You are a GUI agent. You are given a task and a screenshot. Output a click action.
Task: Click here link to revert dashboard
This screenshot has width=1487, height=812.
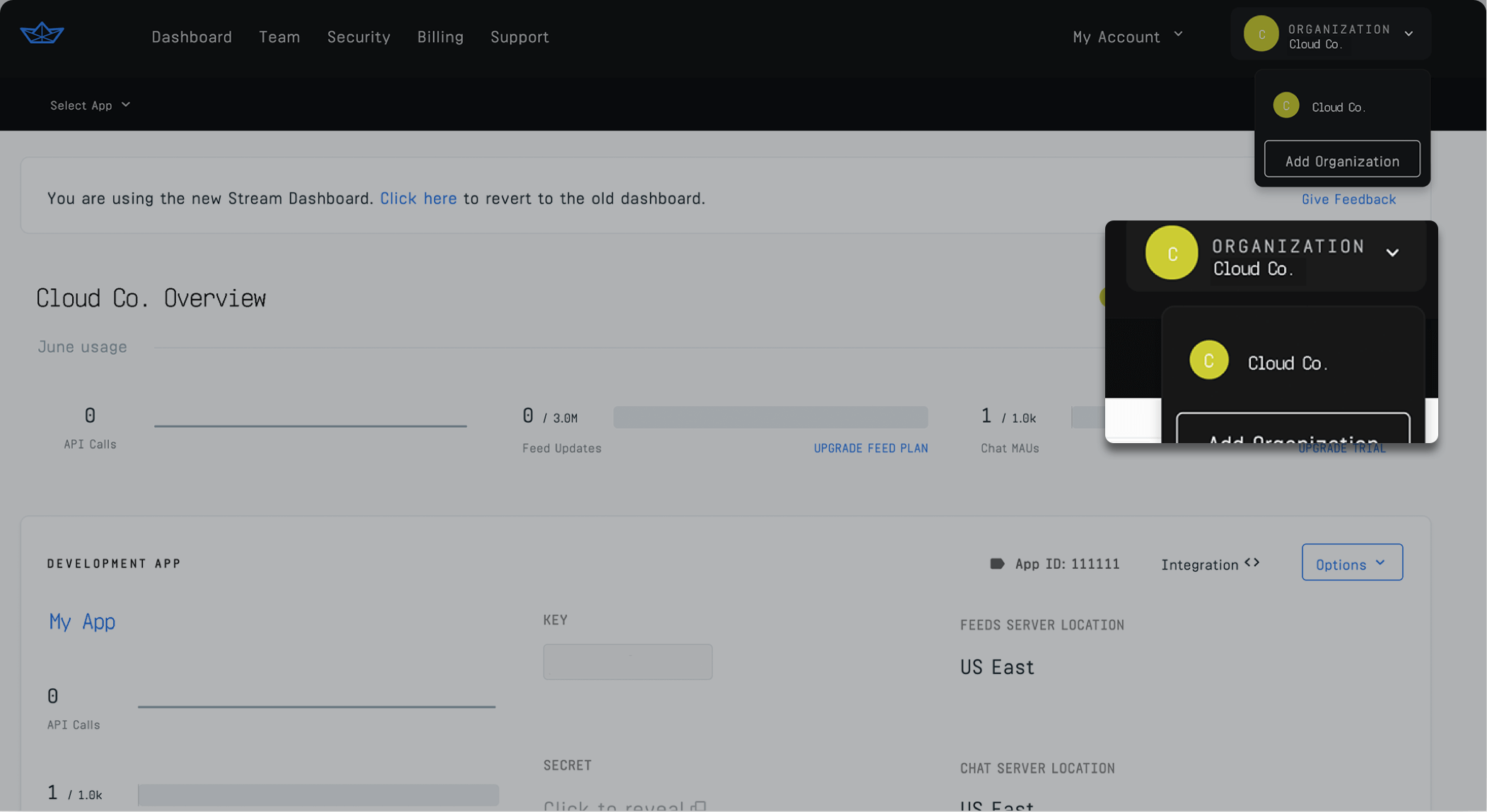[418, 199]
